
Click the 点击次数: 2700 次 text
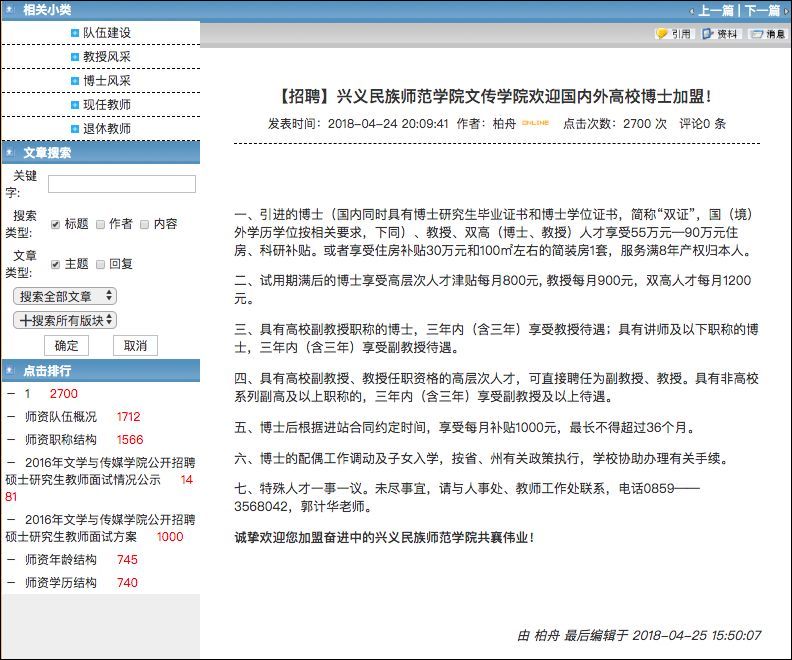(615, 124)
